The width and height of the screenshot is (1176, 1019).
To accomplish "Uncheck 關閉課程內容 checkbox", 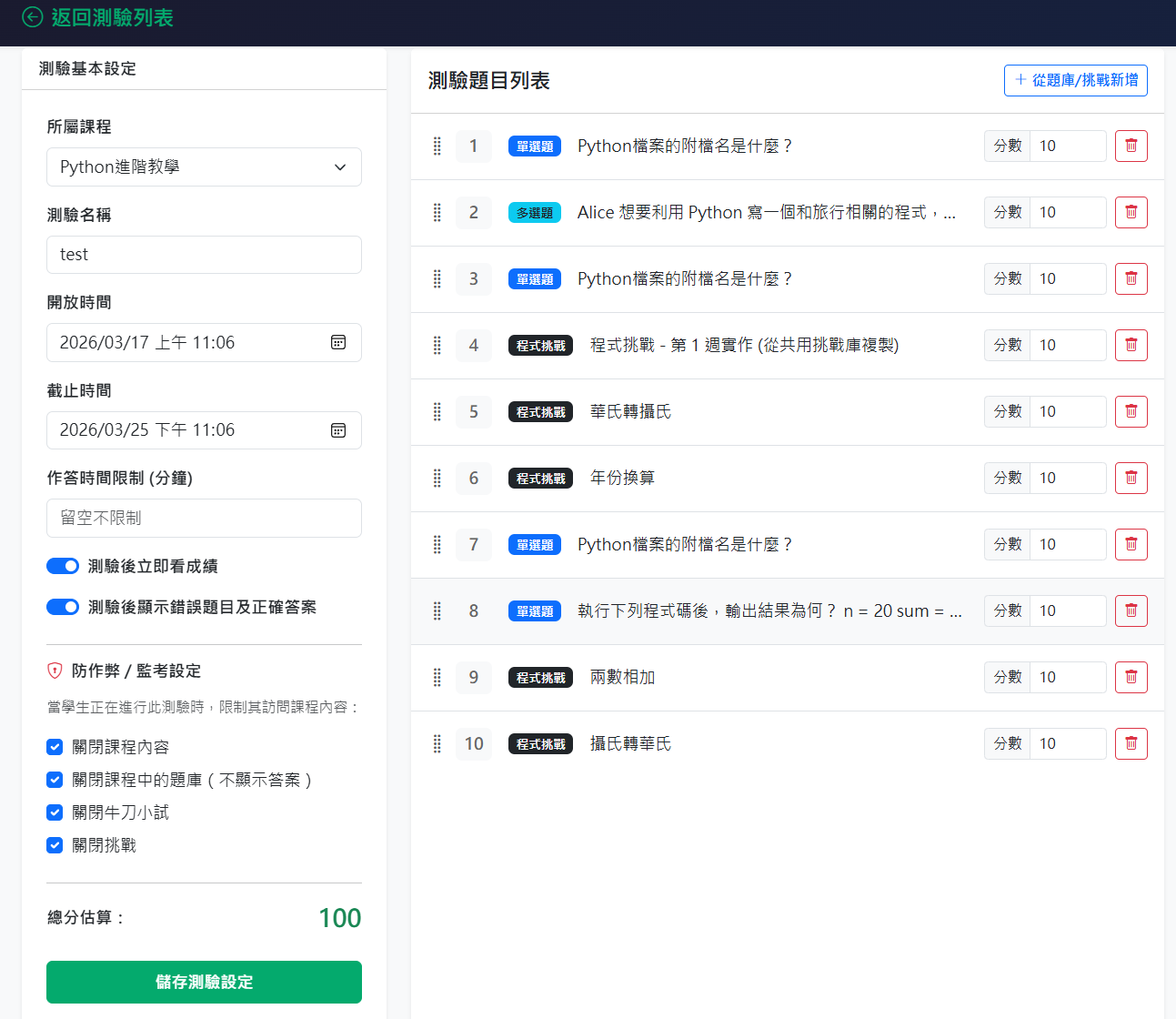I will tap(55, 747).
